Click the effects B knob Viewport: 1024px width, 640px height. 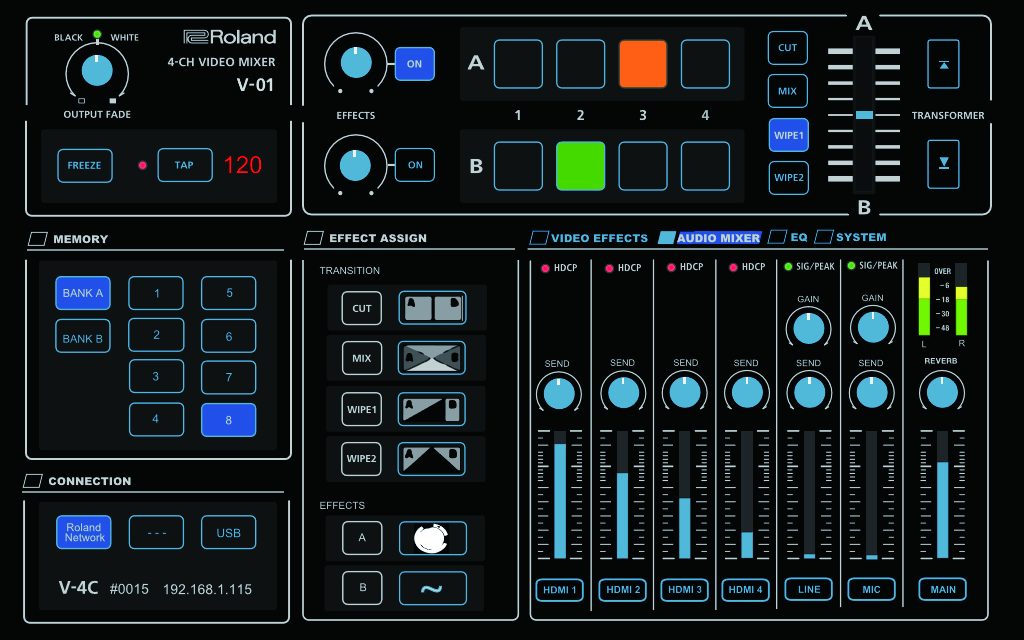356,165
